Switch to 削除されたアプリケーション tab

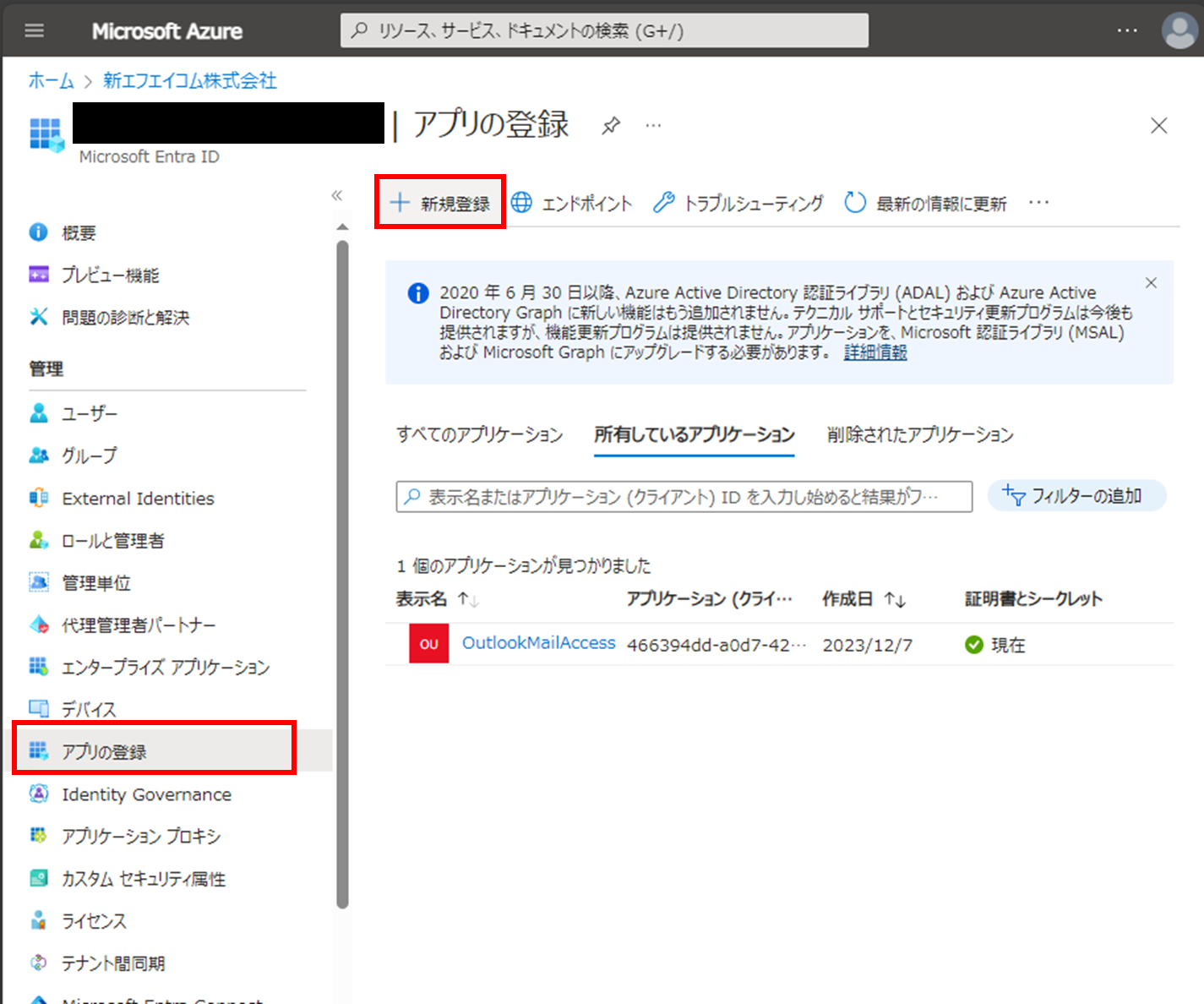click(920, 434)
